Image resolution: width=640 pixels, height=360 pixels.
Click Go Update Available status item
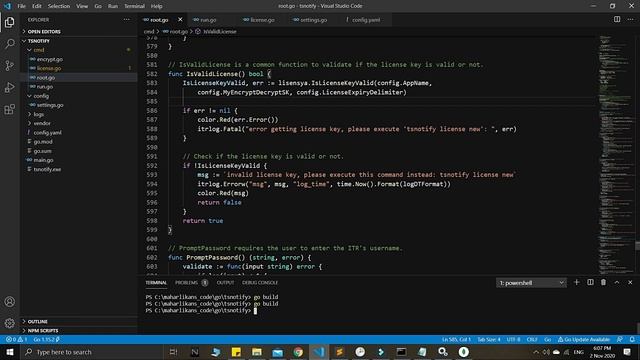pyautogui.click(x=584, y=339)
